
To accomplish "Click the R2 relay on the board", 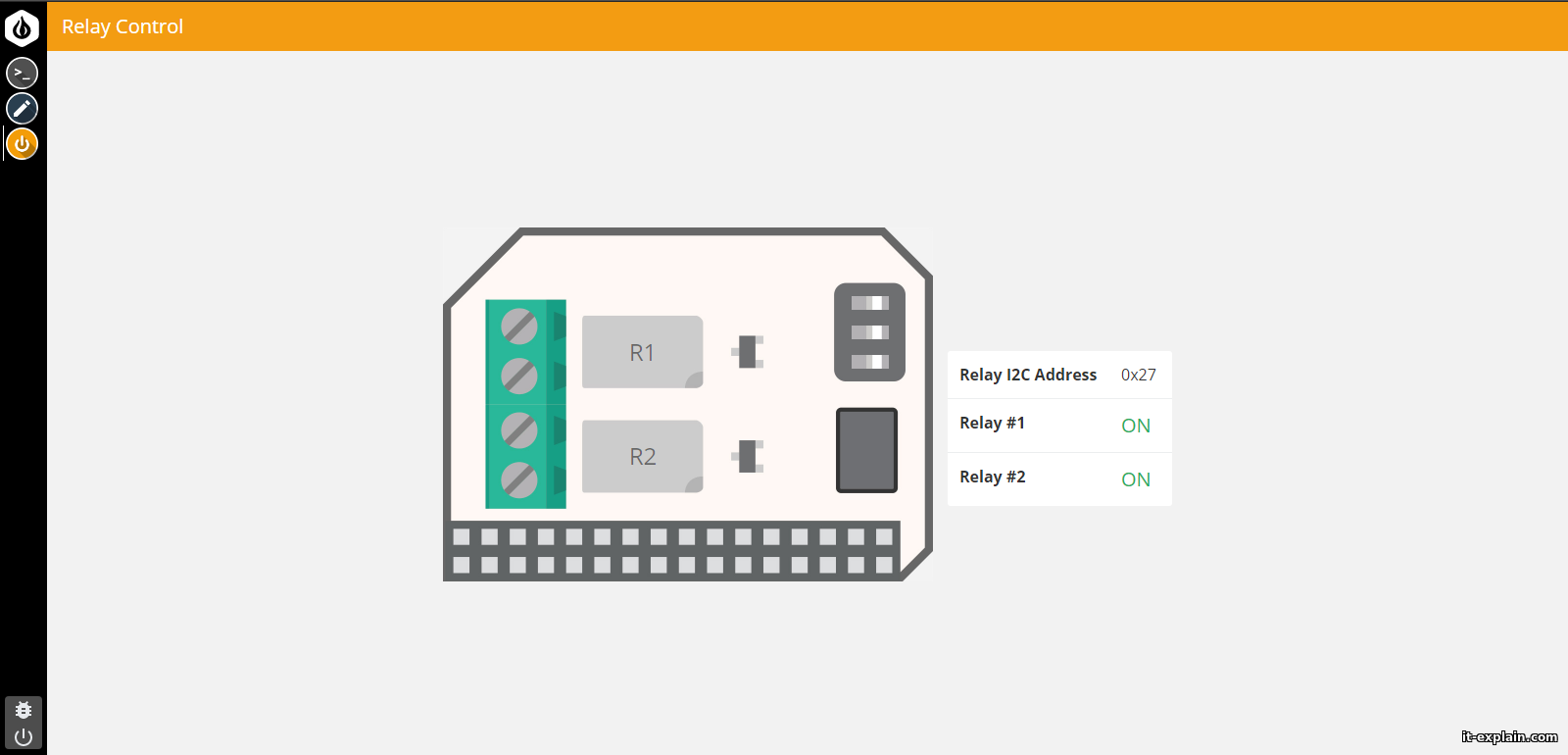I will (642, 457).
